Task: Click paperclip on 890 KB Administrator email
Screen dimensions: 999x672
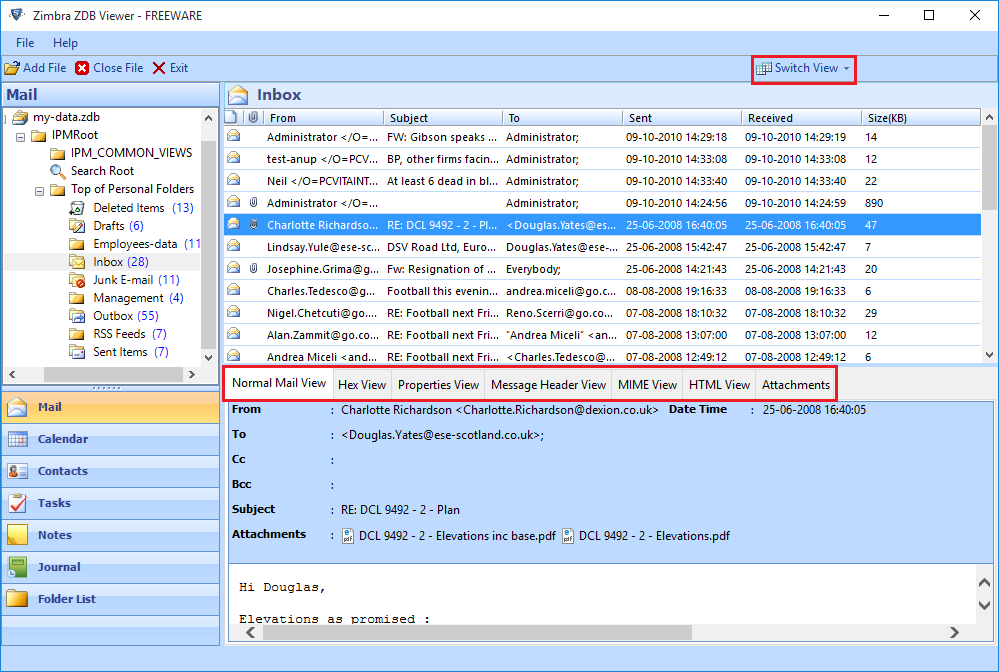Action: click(254, 203)
